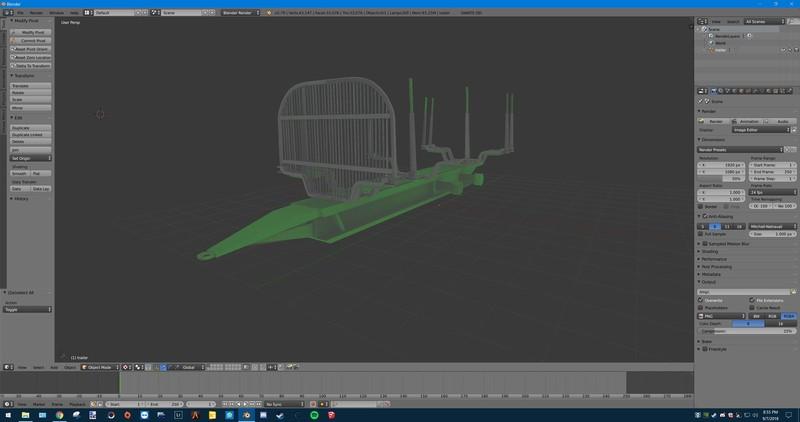Open the Set Origin dropdown
Screen dimensions: 800x422
[x=30, y=158]
